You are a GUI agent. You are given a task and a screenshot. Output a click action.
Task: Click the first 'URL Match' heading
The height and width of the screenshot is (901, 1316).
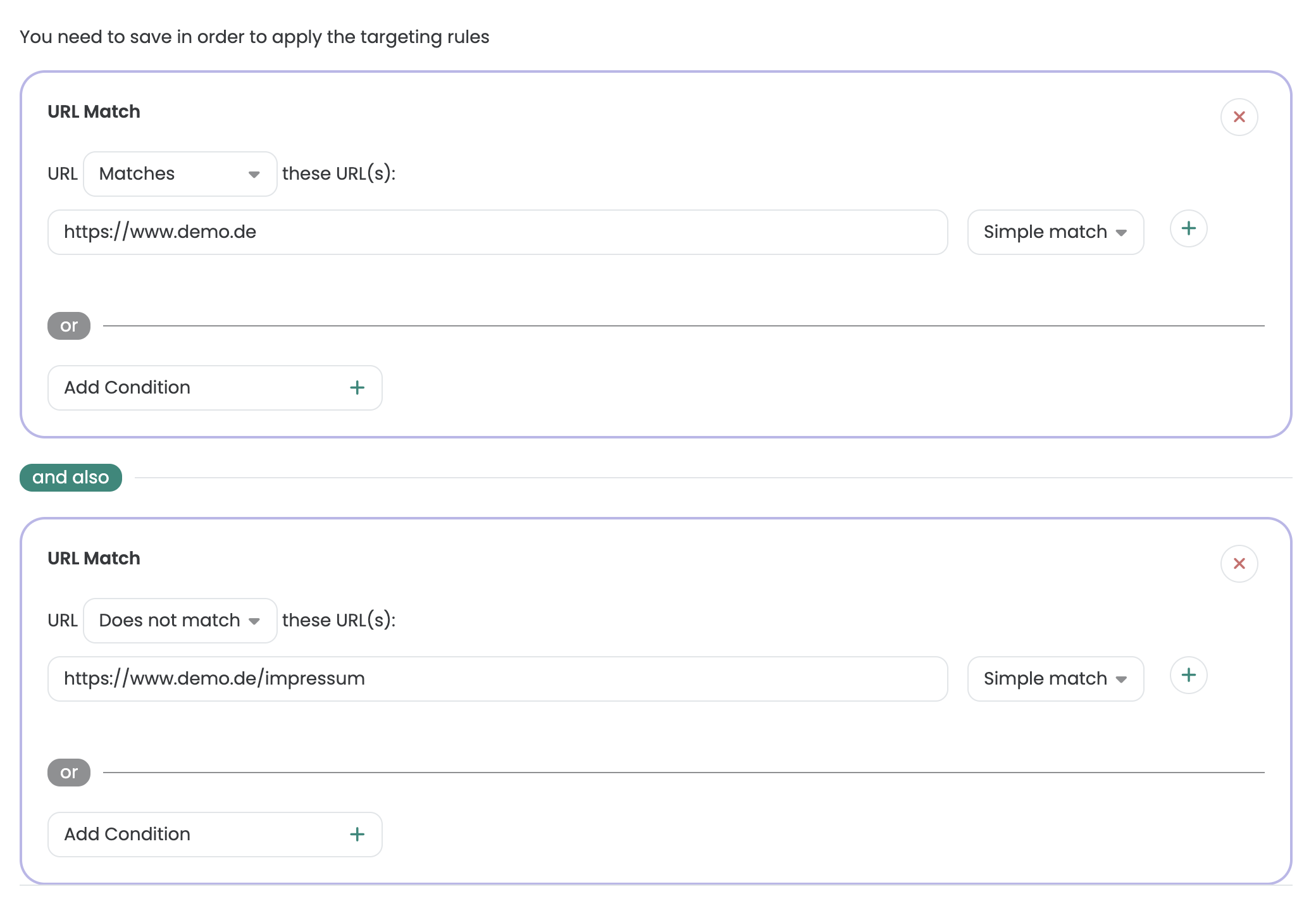pos(94,111)
